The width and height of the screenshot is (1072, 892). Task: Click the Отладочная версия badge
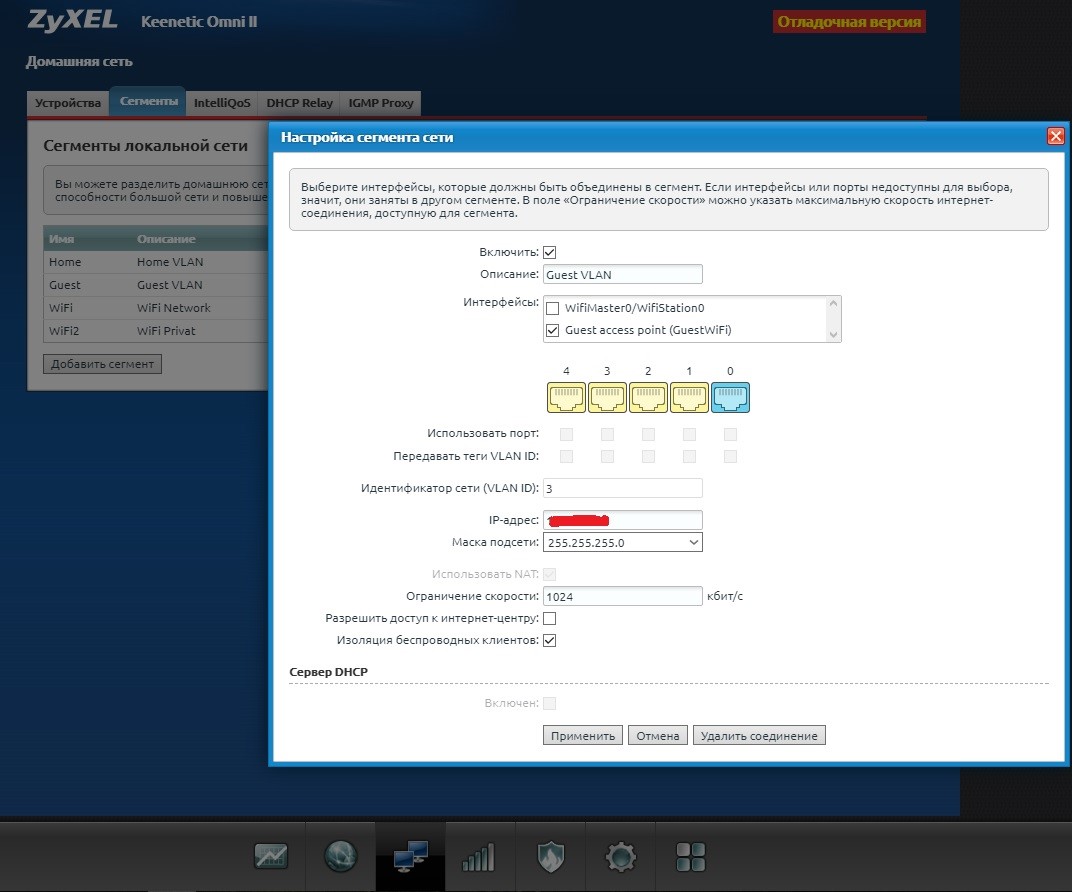click(x=849, y=22)
